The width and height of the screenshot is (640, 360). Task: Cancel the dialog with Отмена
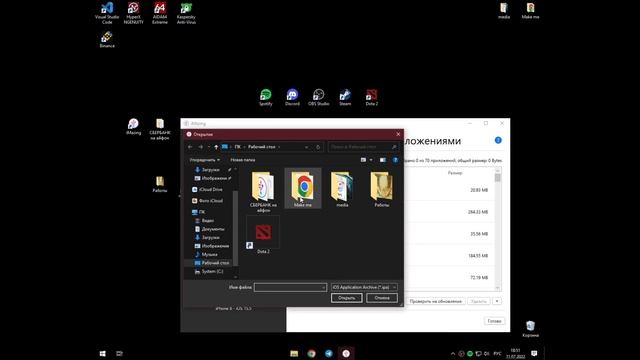coord(382,298)
